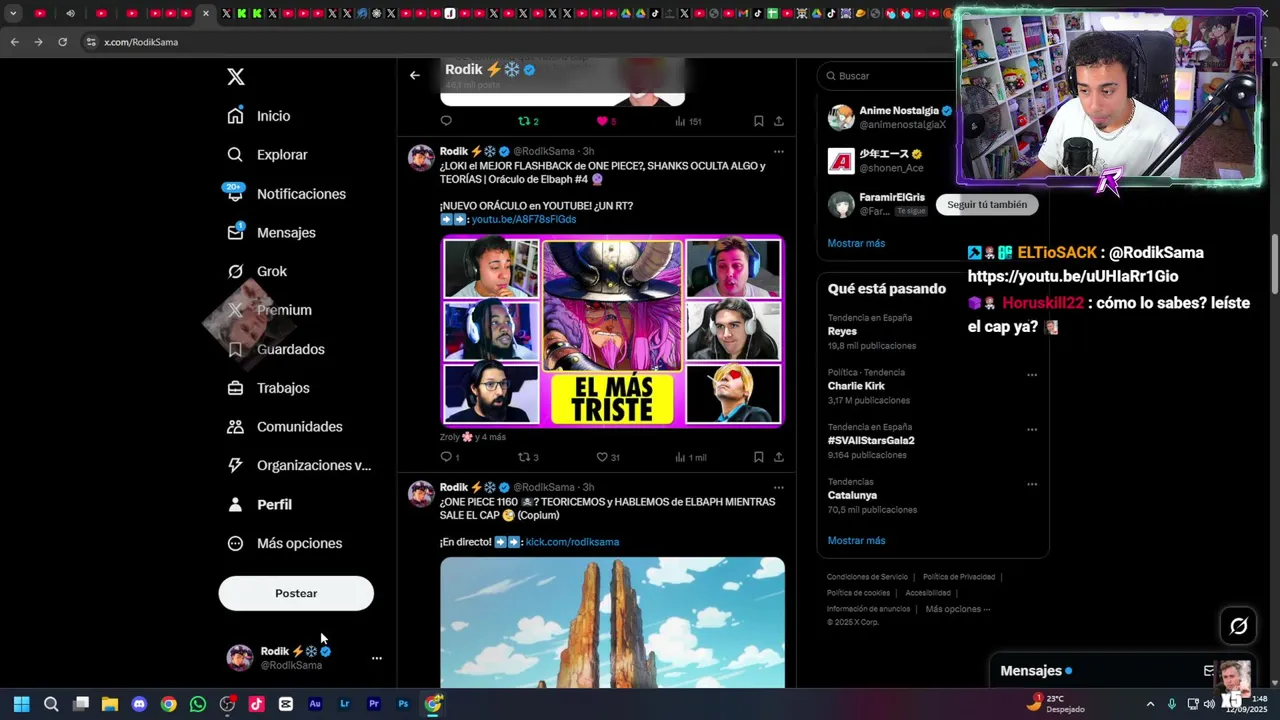This screenshot has width=1280, height=720.
Task: Unlike the post with 5 likes
Action: pyautogui.click(x=606, y=121)
